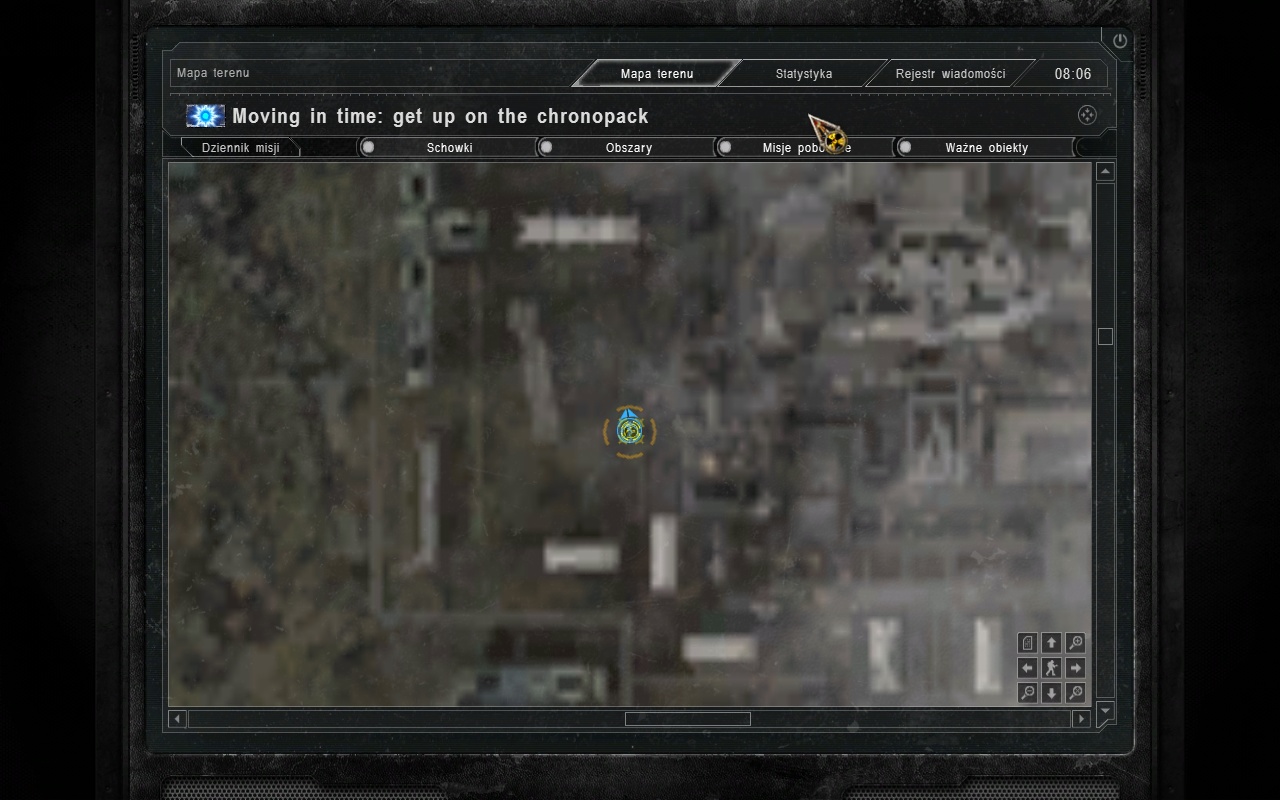1280x800 pixels.
Task: Pan the map up with the arrow button
Action: (x=1051, y=643)
